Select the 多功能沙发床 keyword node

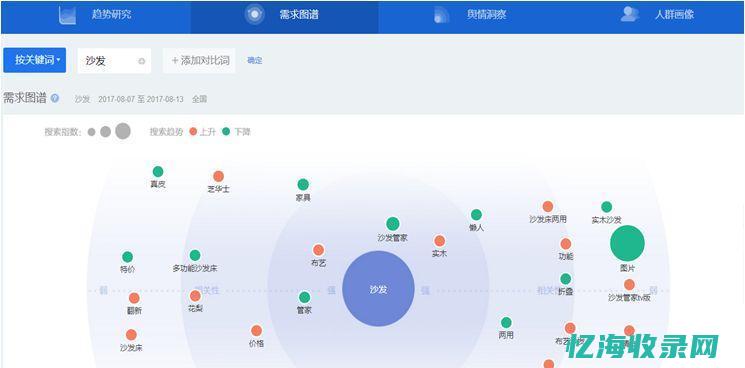(195, 255)
